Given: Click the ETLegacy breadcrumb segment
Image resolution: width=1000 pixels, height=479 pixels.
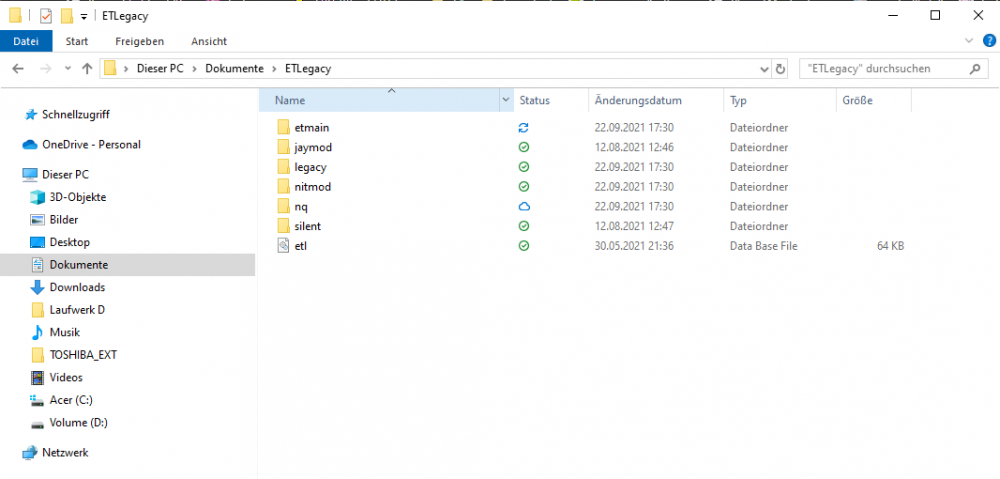Looking at the screenshot, I should [x=308, y=69].
